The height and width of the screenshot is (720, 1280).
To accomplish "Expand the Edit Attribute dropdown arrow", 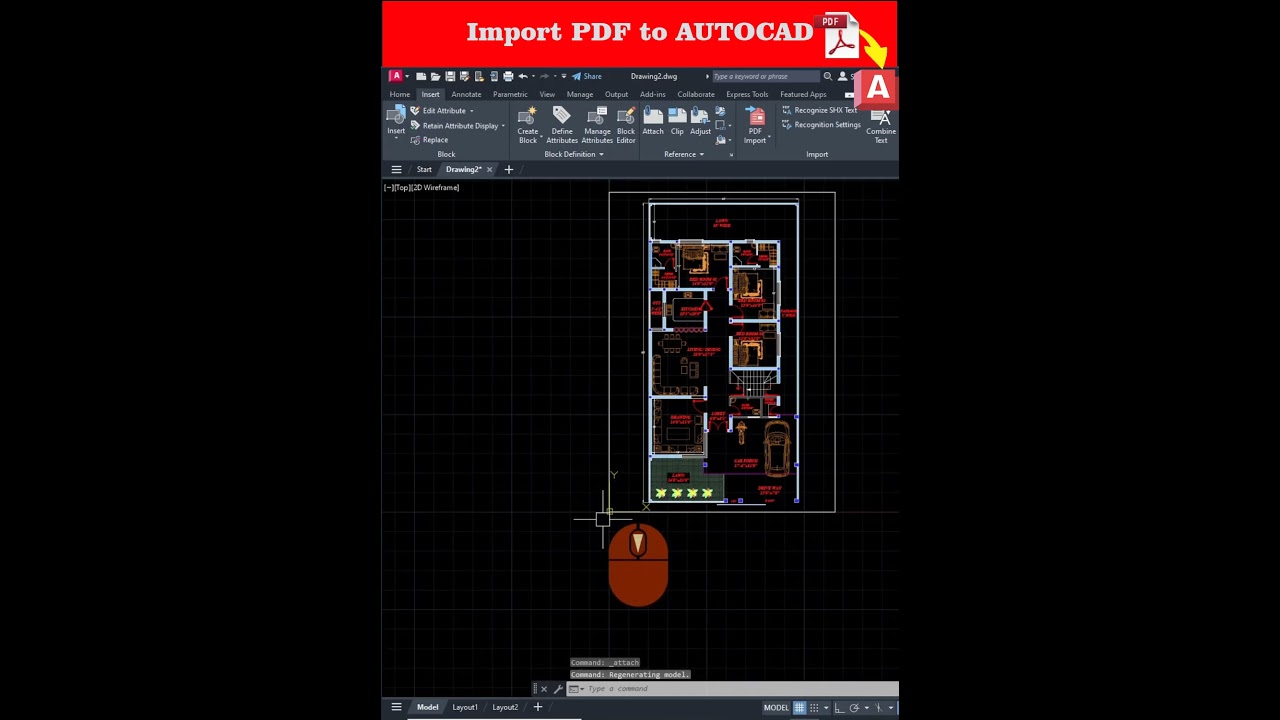I will (472, 111).
